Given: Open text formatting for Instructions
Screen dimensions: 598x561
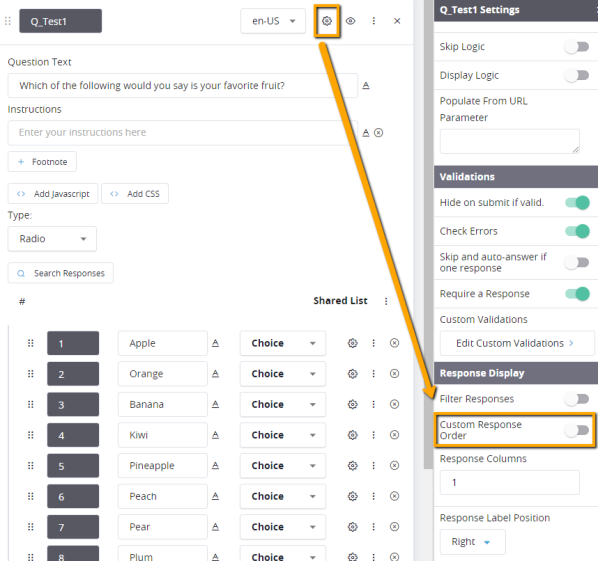Looking at the screenshot, I should click(366, 133).
